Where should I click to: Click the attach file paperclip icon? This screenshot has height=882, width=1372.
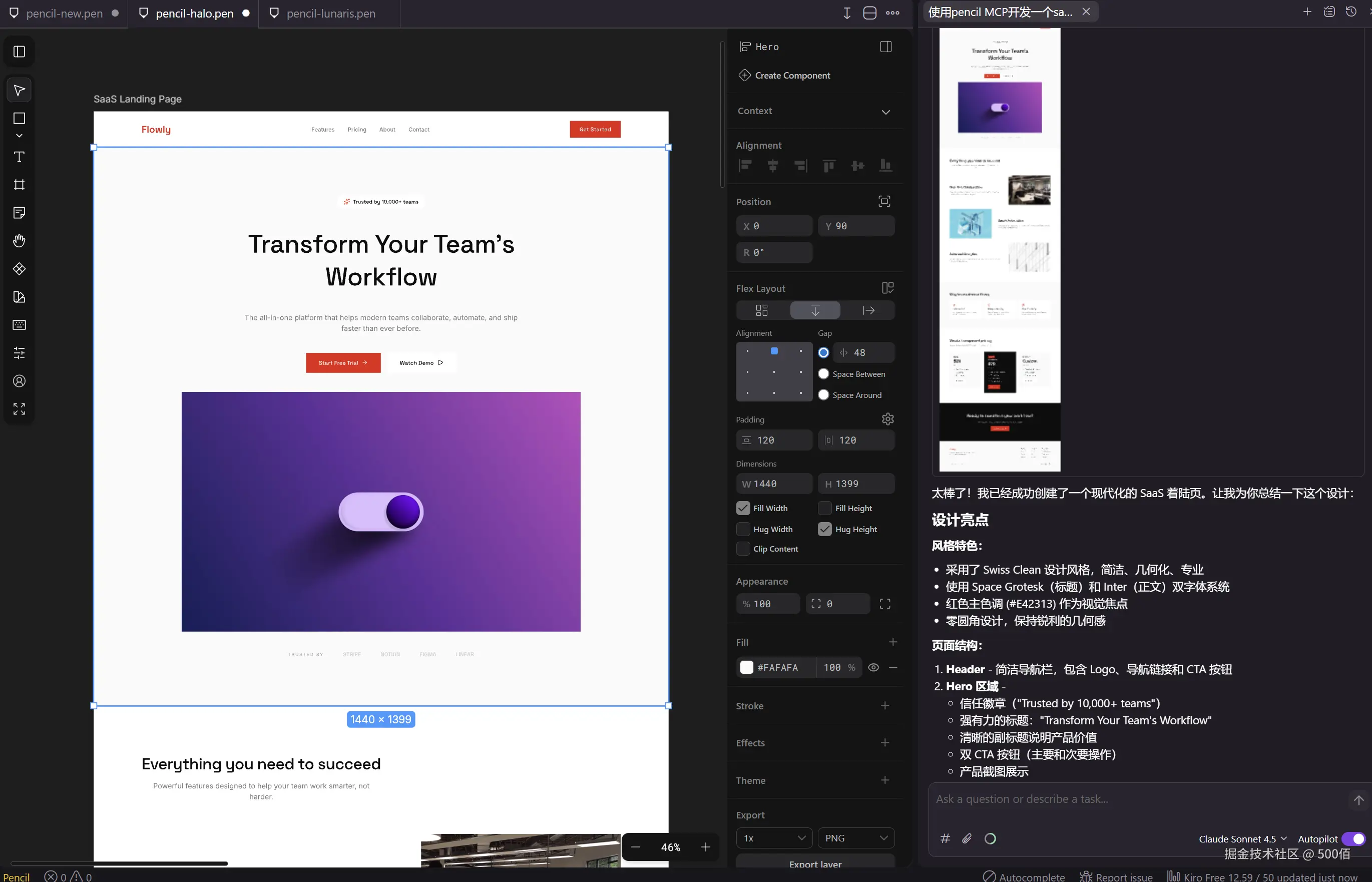[967, 838]
